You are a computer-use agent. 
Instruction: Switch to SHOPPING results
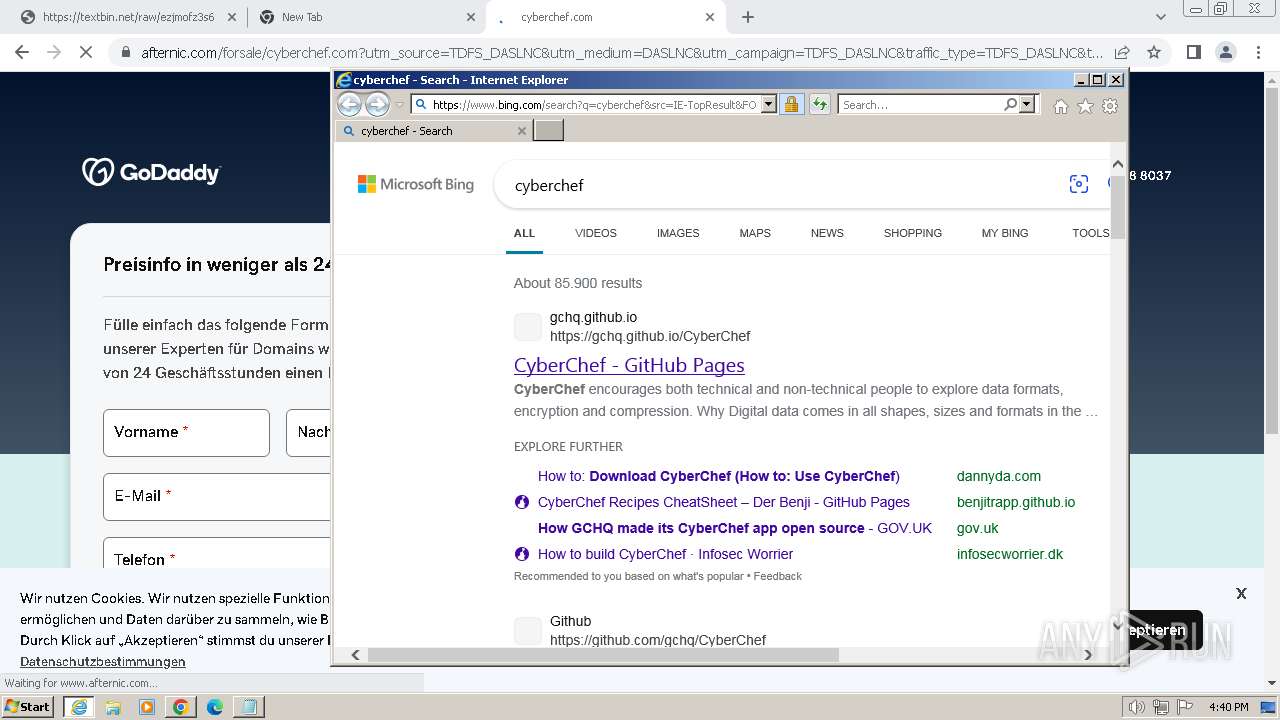click(913, 233)
